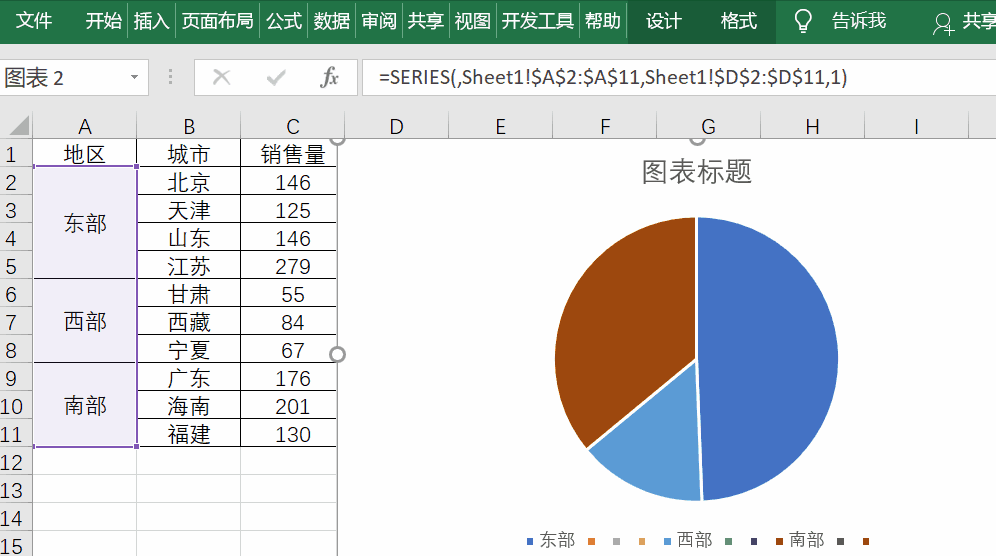Click the 西藏 cell
Viewport: 996px width, 556px height.
tap(189, 322)
